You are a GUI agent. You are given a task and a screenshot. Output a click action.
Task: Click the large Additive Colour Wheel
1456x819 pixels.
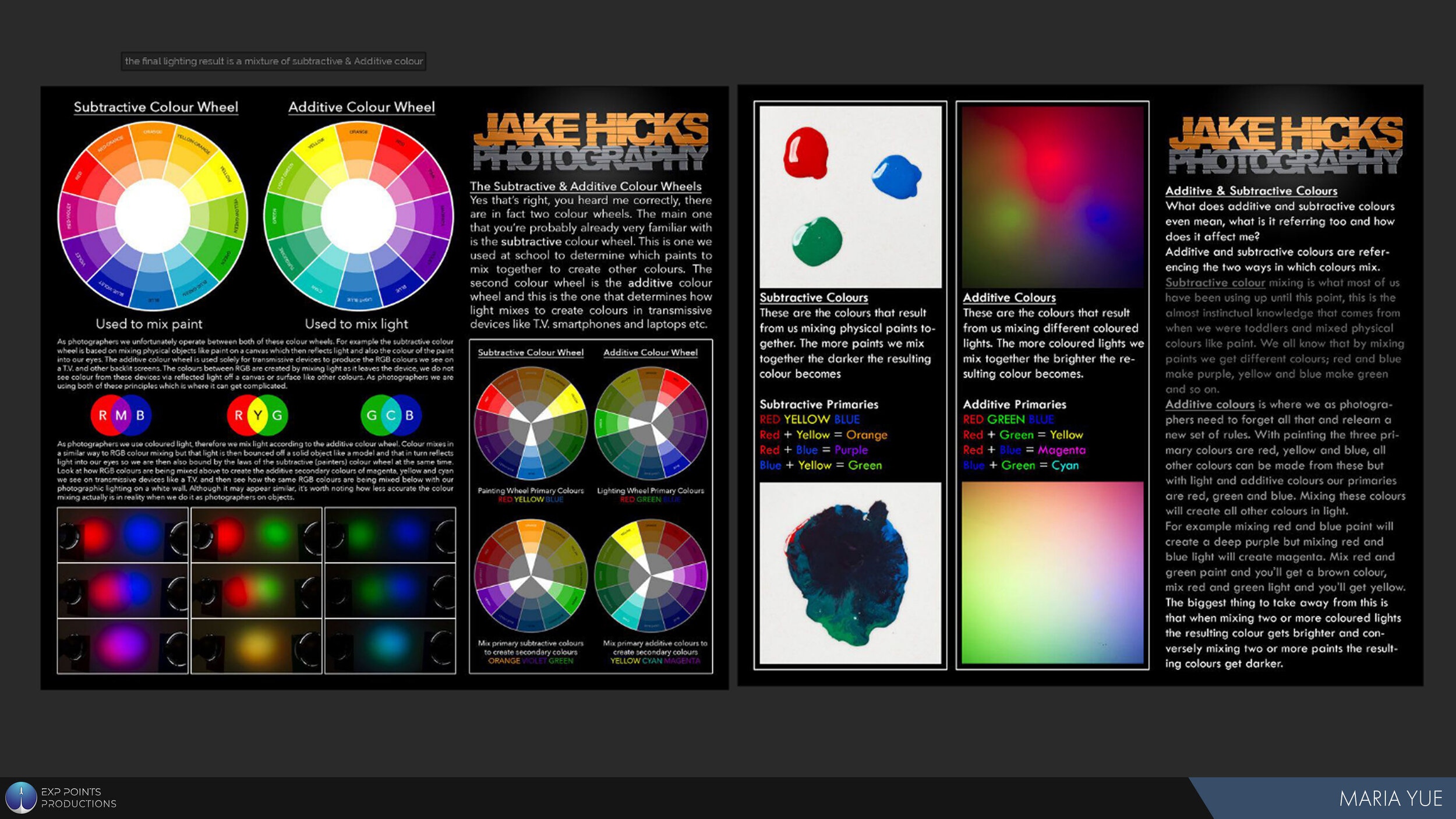coord(359,216)
